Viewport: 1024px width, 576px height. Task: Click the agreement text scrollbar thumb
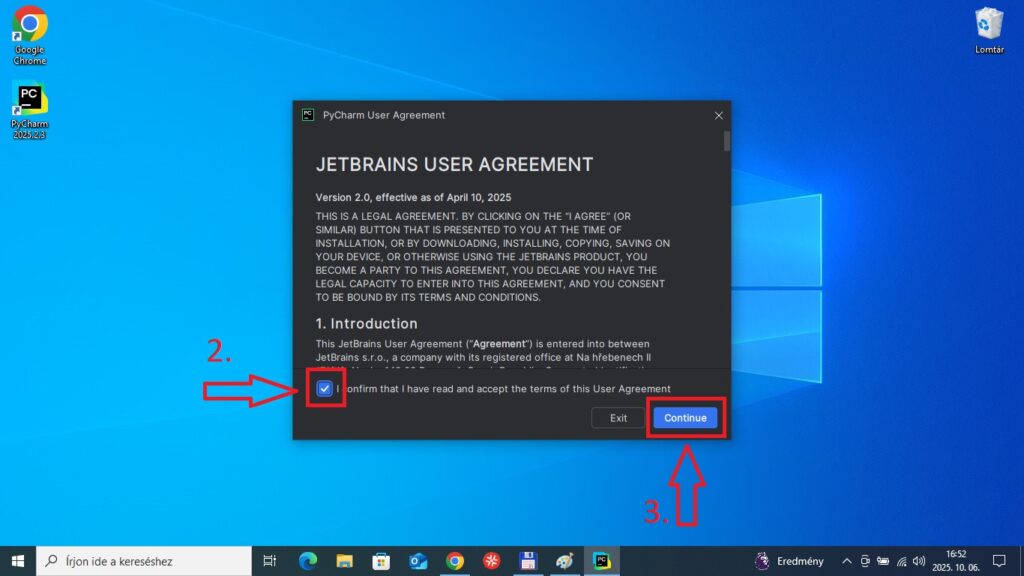(727, 141)
